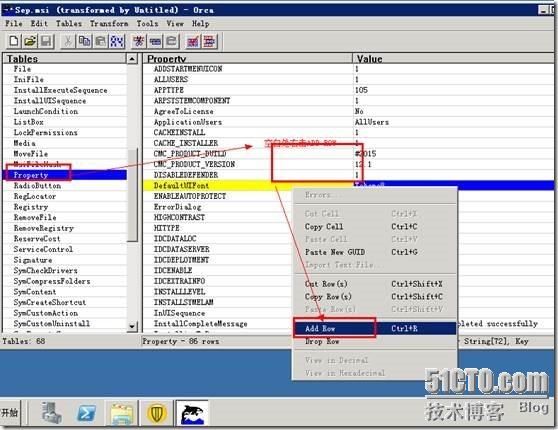This screenshot has width=558, height=430.
Task: Click the value cell AllUsers
Action: pos(454,122)
